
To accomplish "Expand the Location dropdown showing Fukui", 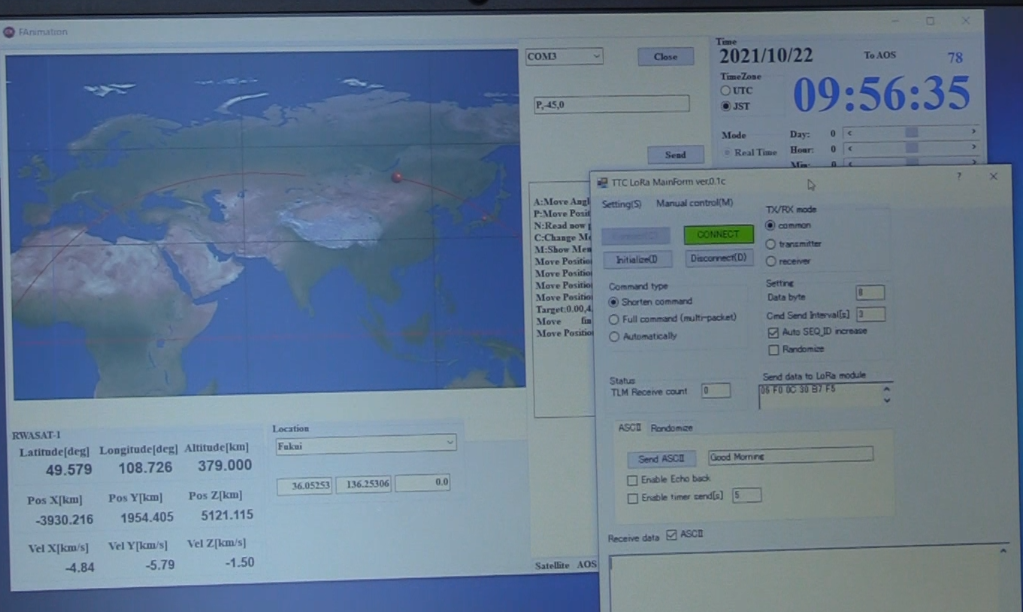I will pos(450,442).
